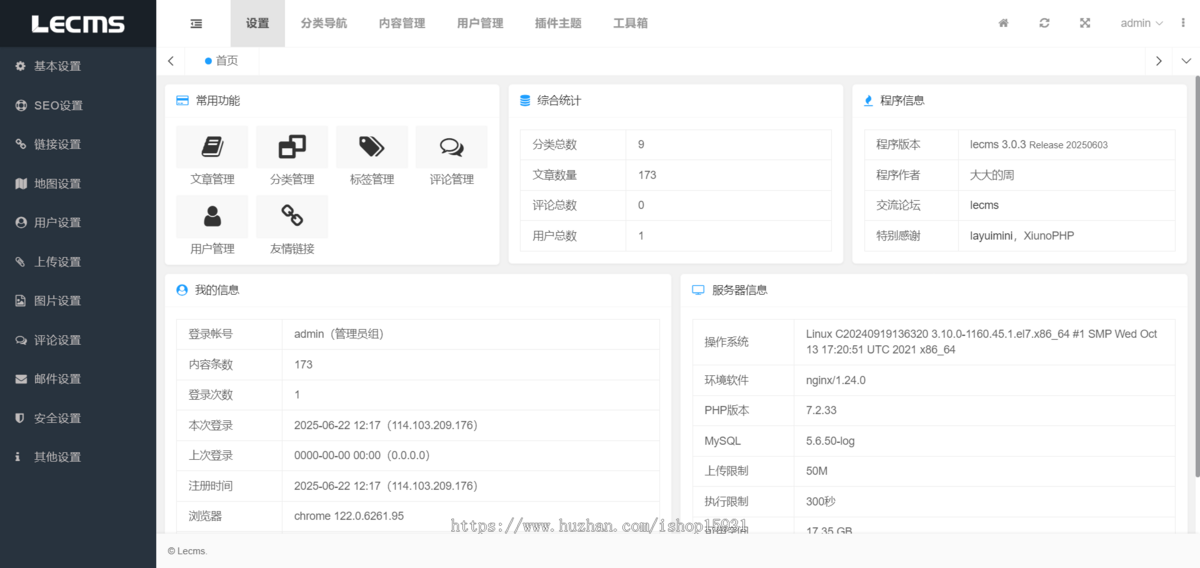This screenshot has width=1200, height=568.
Task: Switch to the 设置 top tab
Action: (257, 23)
